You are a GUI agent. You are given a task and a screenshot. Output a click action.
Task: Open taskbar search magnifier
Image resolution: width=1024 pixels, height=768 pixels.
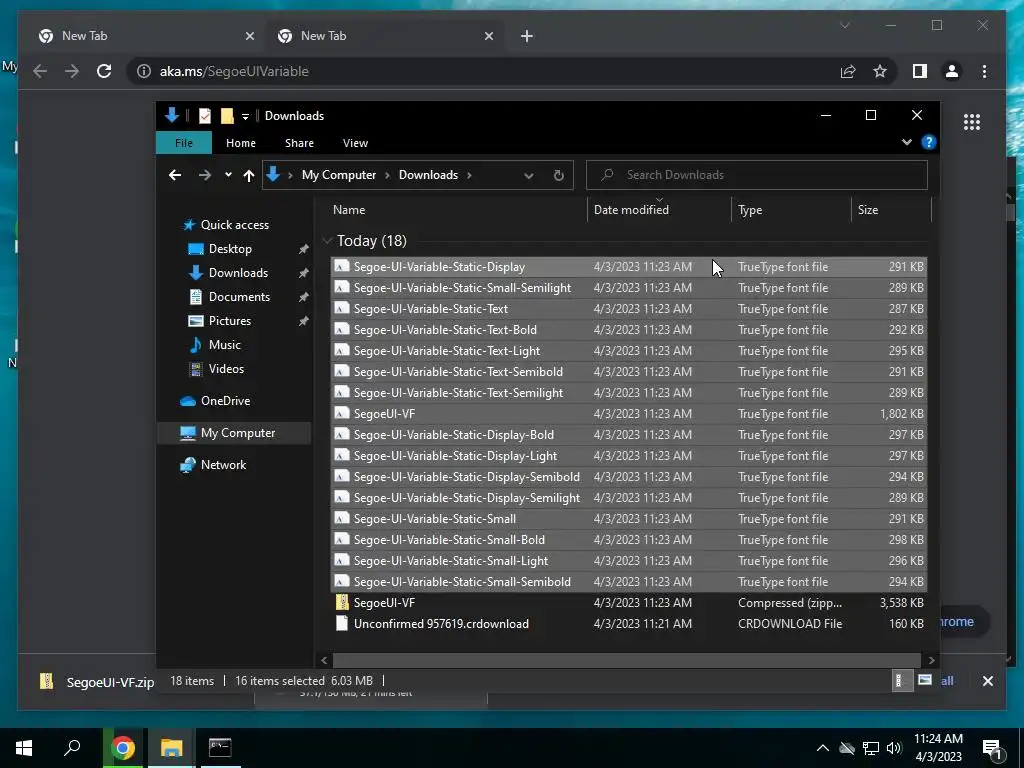click(x=72, y=748)
